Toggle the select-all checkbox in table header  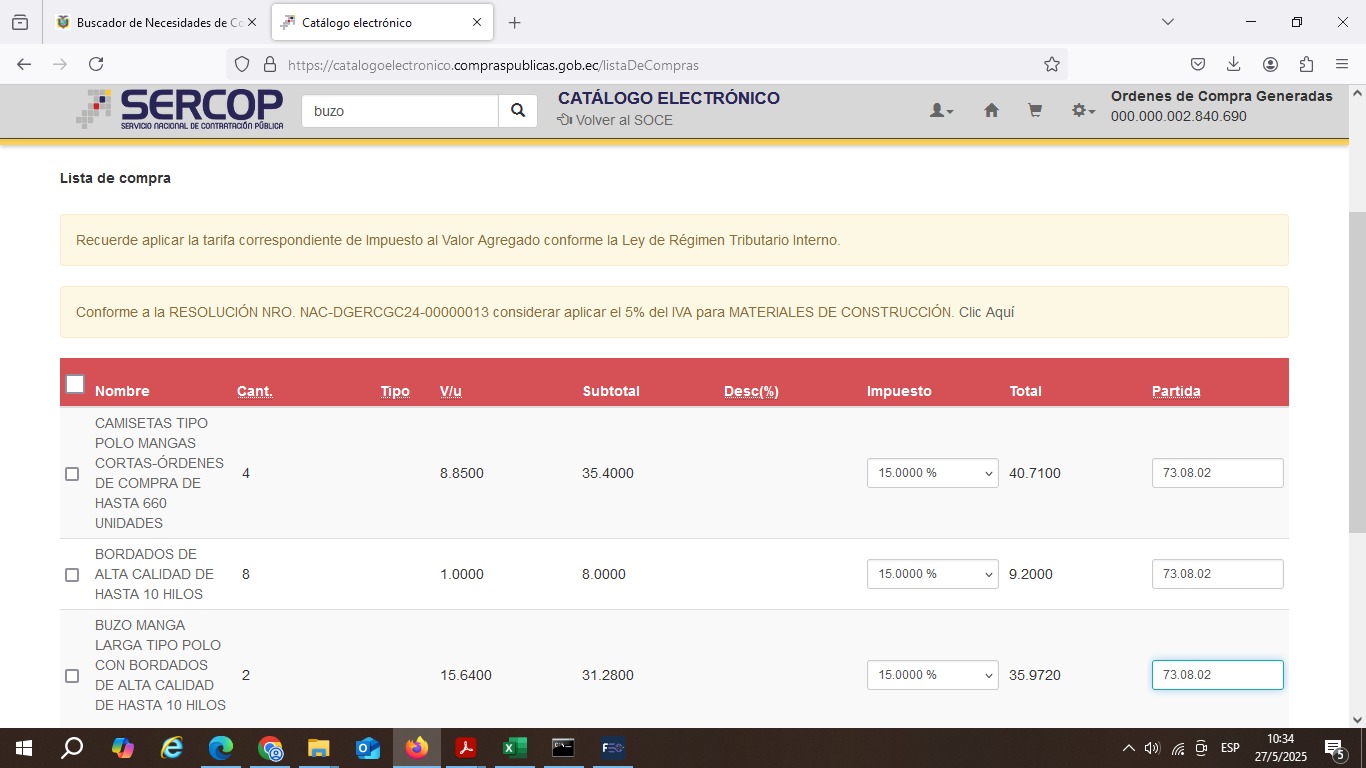point(75,384)
